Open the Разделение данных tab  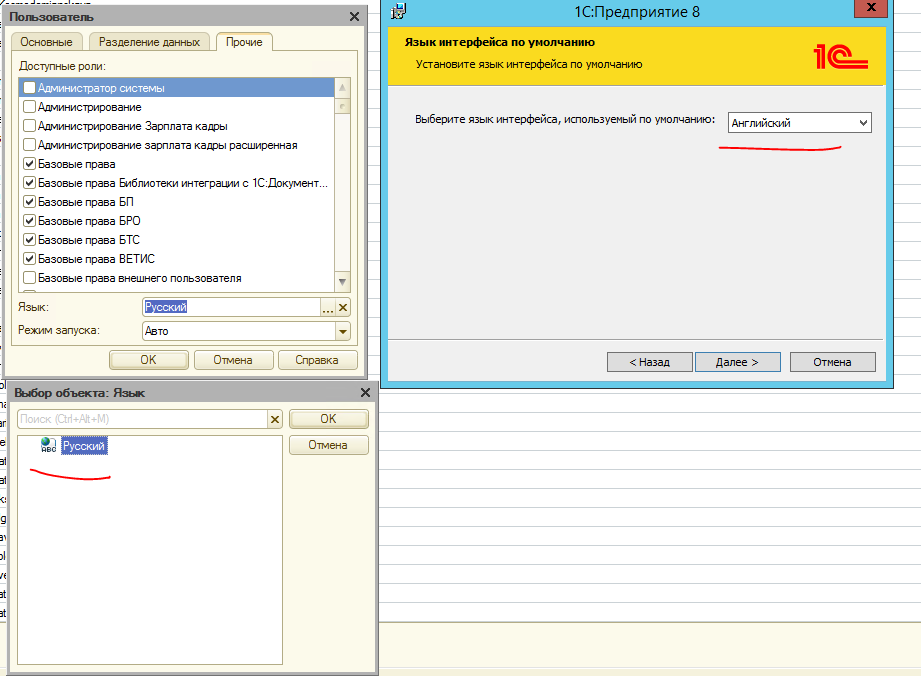point(149,42)
